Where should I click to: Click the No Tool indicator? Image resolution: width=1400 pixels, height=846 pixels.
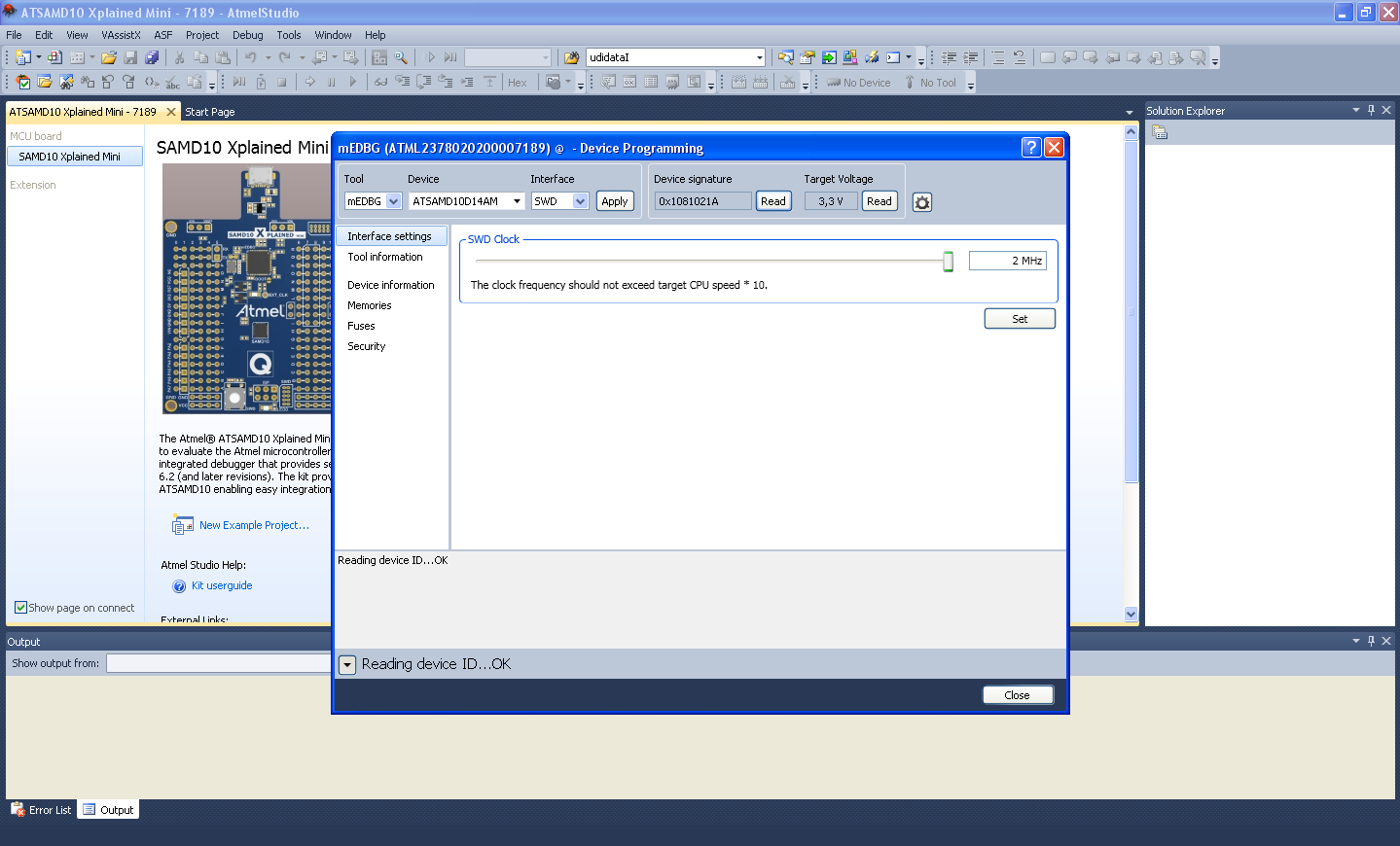click(x=931, y=83)
